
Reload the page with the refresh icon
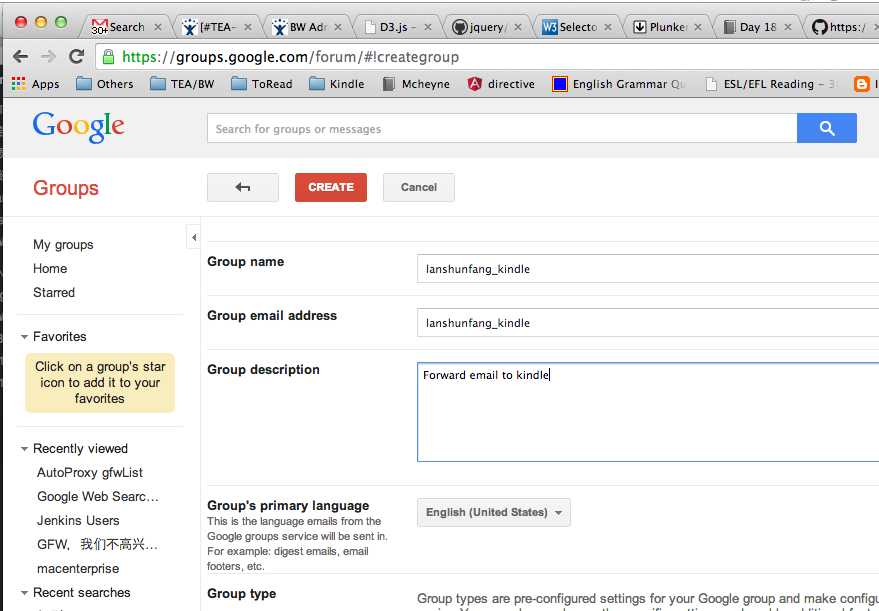pyautogui.click(x=76, y=56)
